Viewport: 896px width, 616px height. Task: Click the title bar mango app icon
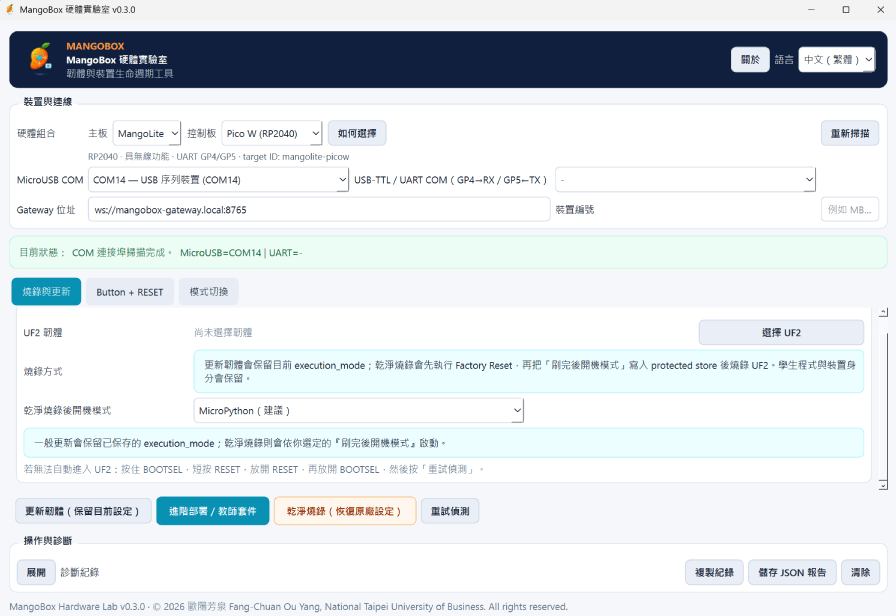point(10,9)
